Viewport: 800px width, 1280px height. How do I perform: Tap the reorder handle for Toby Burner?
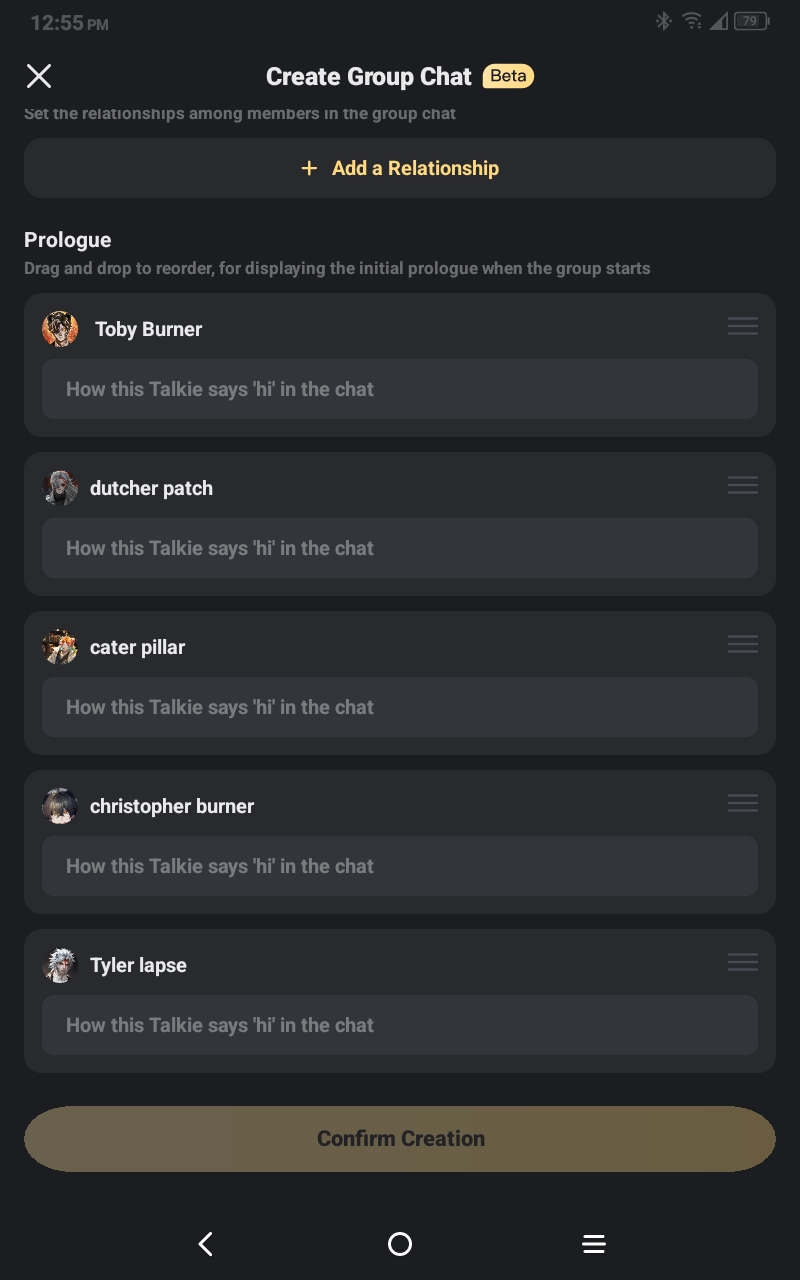[x=743, y=327]
